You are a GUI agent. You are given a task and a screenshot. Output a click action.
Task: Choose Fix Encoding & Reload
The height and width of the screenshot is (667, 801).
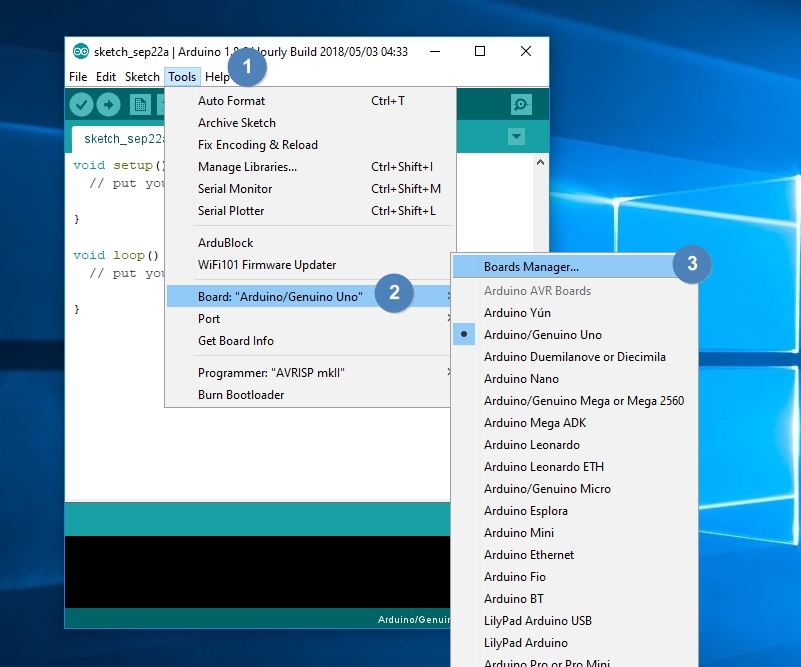pos(310,145)
